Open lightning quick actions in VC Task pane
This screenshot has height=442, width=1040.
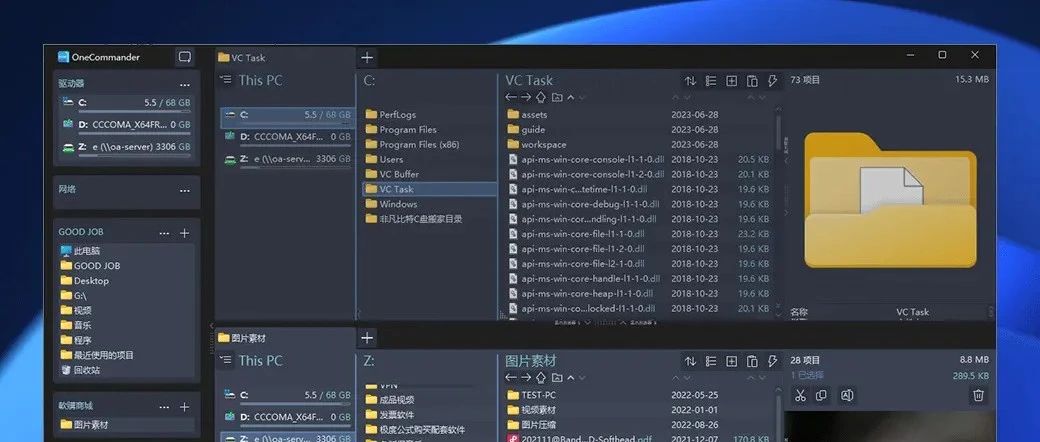tap(773, 81)
